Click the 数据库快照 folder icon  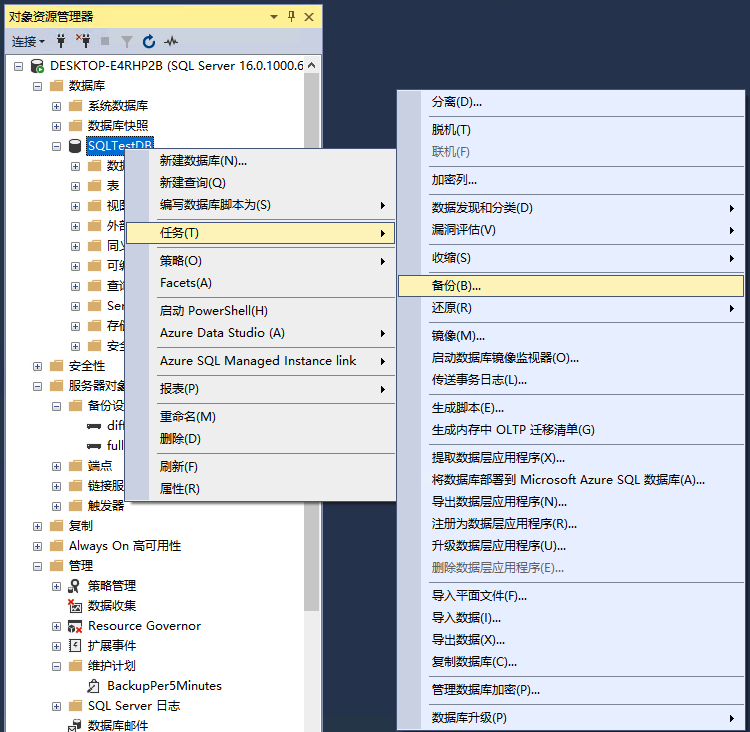[76, 125]
